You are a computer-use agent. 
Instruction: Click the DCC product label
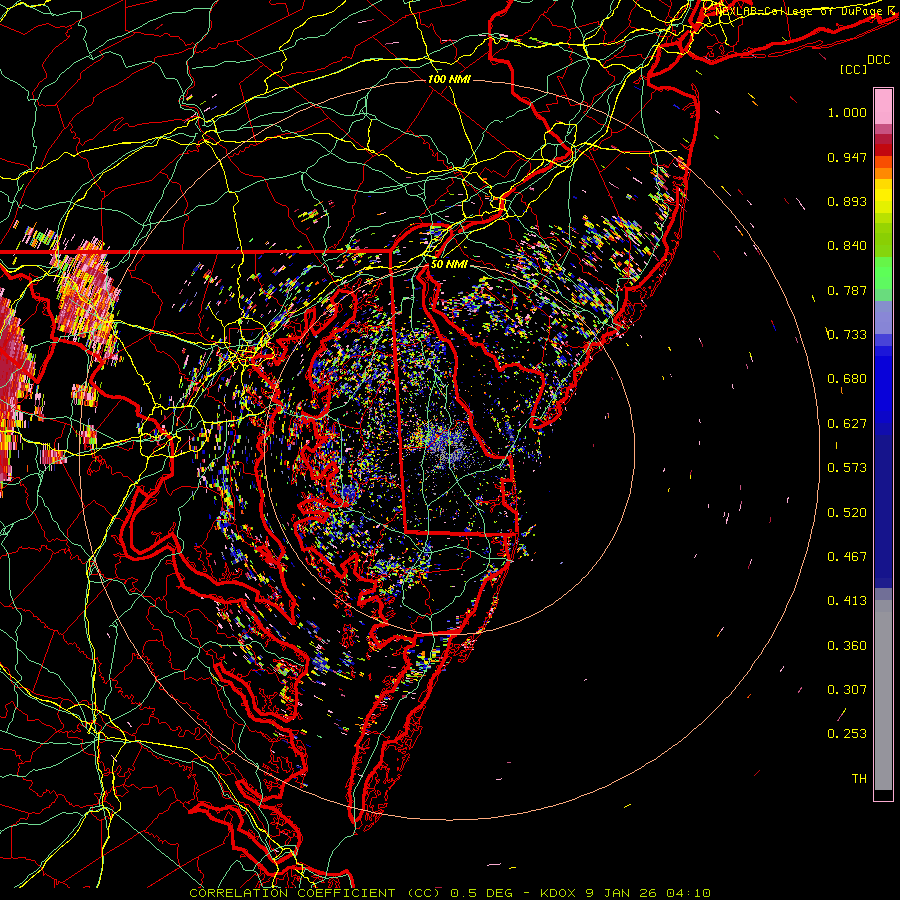click(879, 60)
